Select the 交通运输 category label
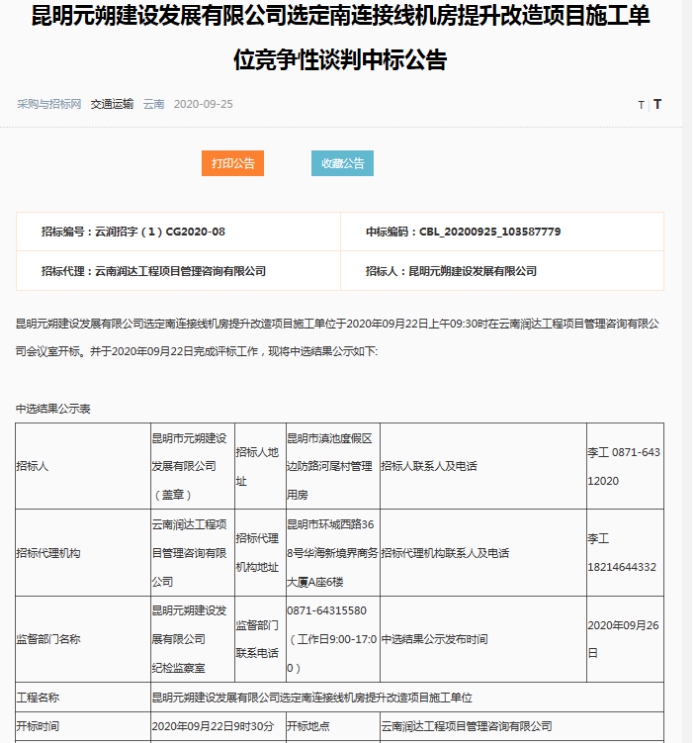 (112, 104)
